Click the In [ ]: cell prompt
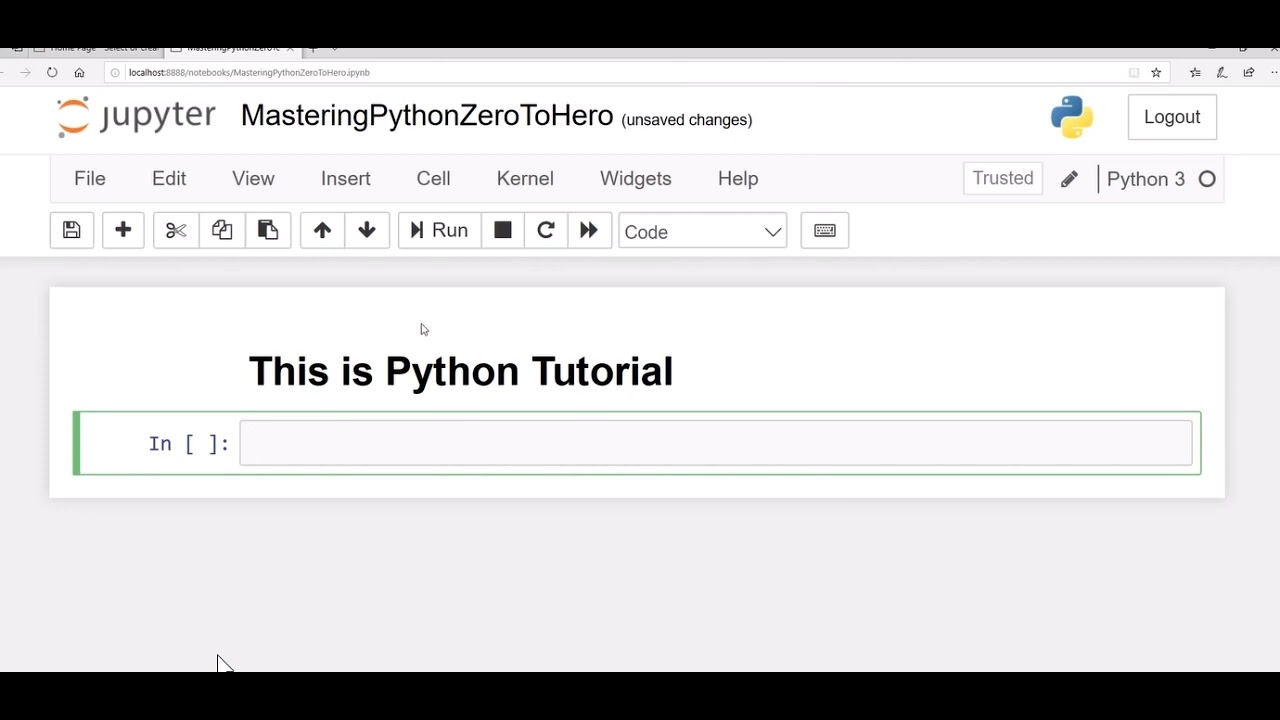 [189, 443]
